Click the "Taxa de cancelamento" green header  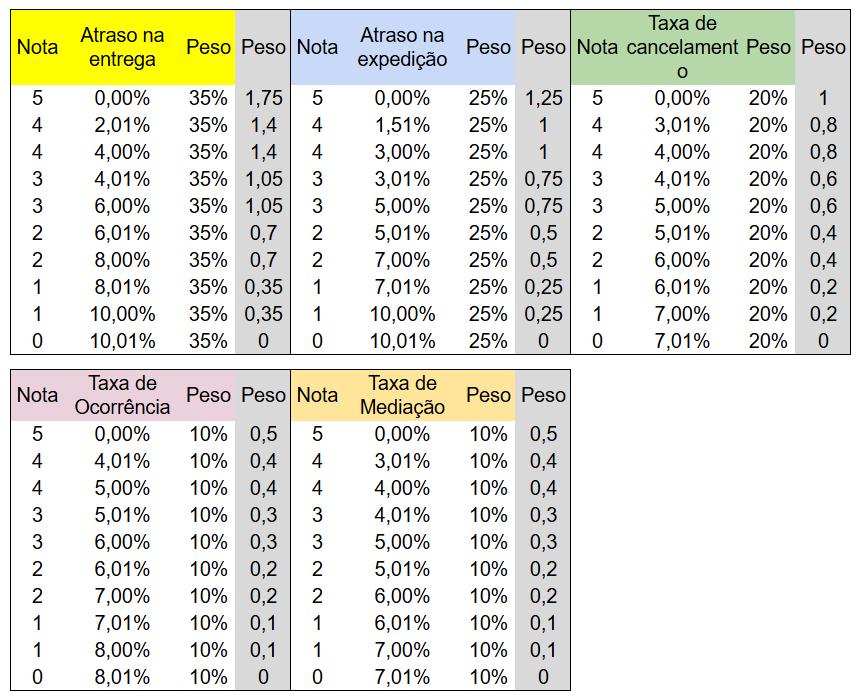coord(682,47)
